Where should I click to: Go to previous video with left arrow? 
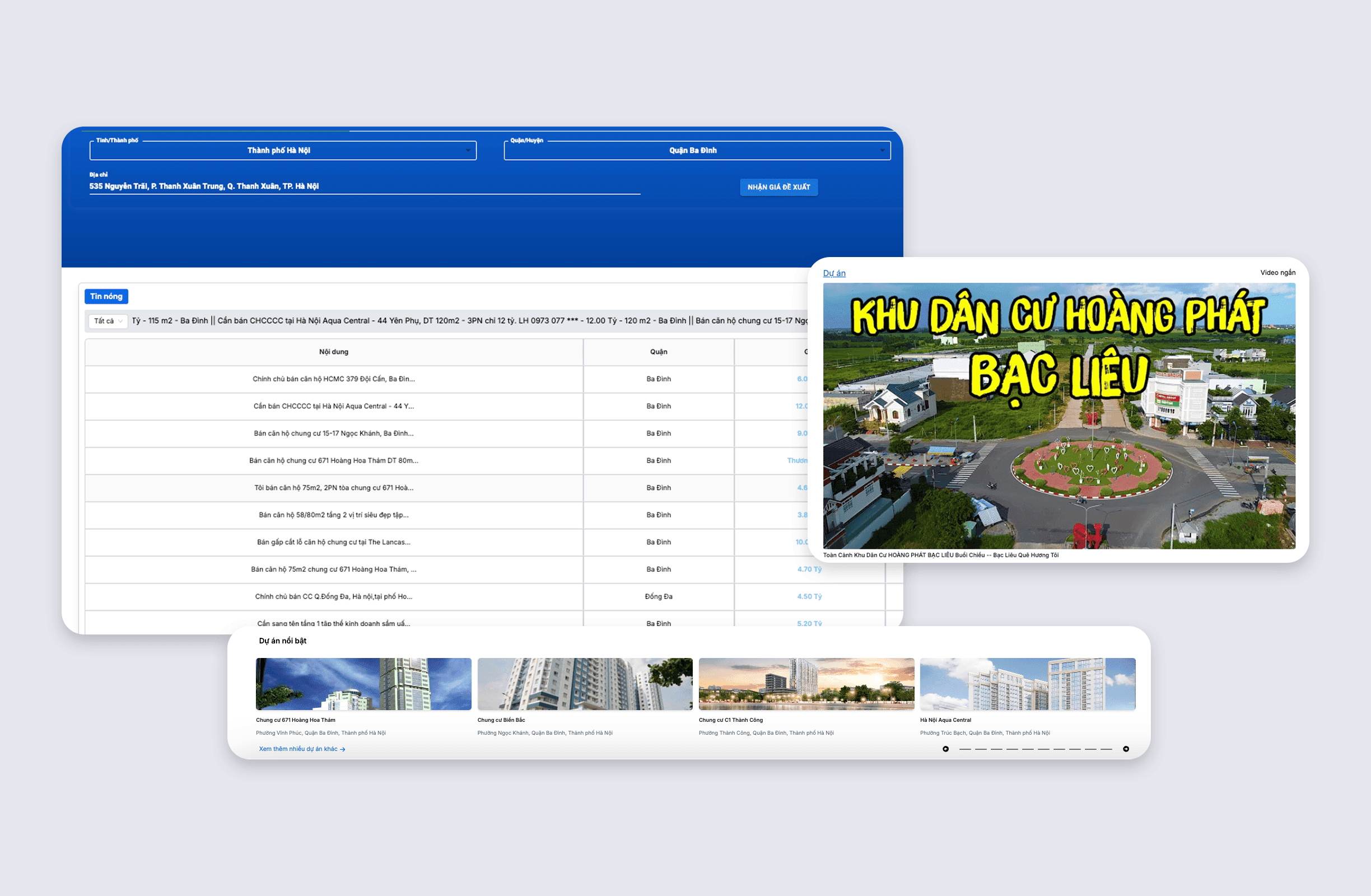click(830, 428)
